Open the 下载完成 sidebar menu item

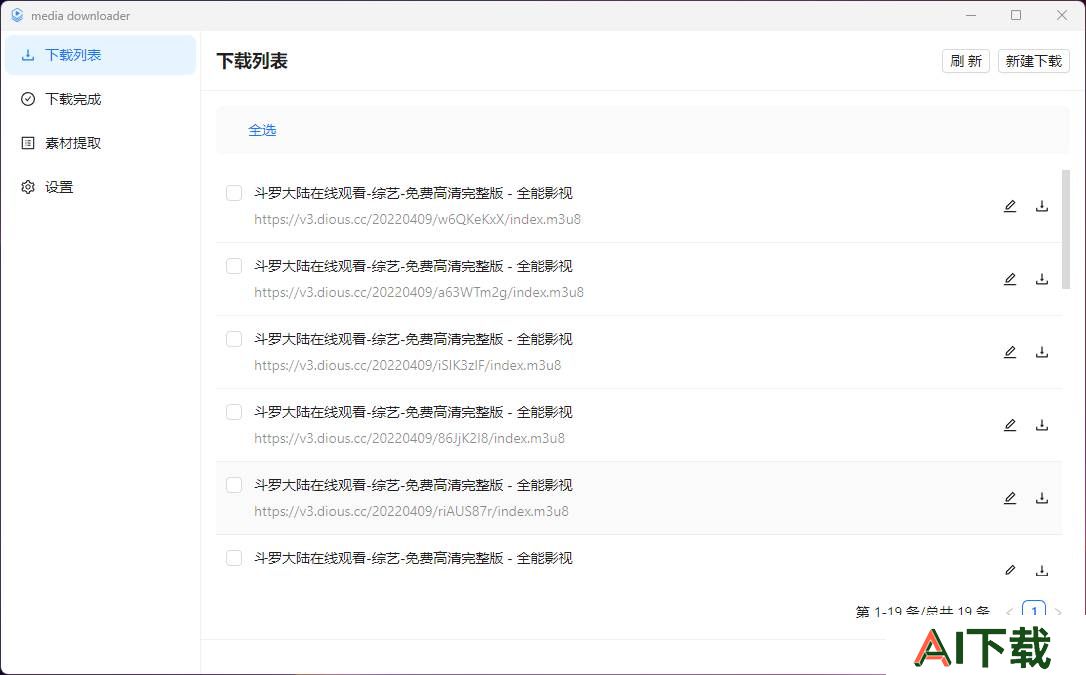(100, 99)
